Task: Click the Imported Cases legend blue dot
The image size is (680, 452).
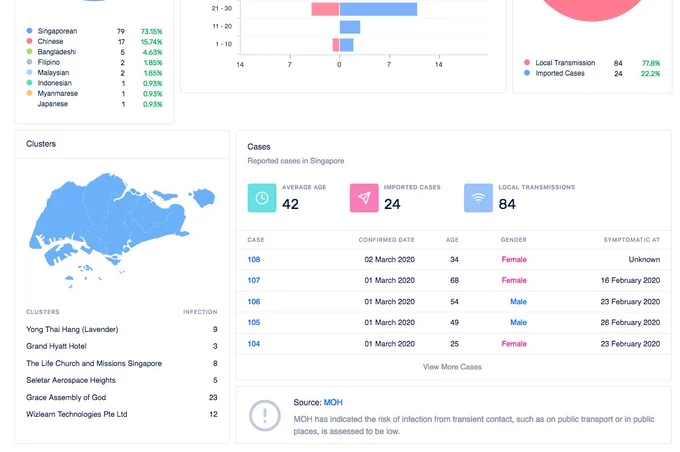Action: (x=527, y=73)
